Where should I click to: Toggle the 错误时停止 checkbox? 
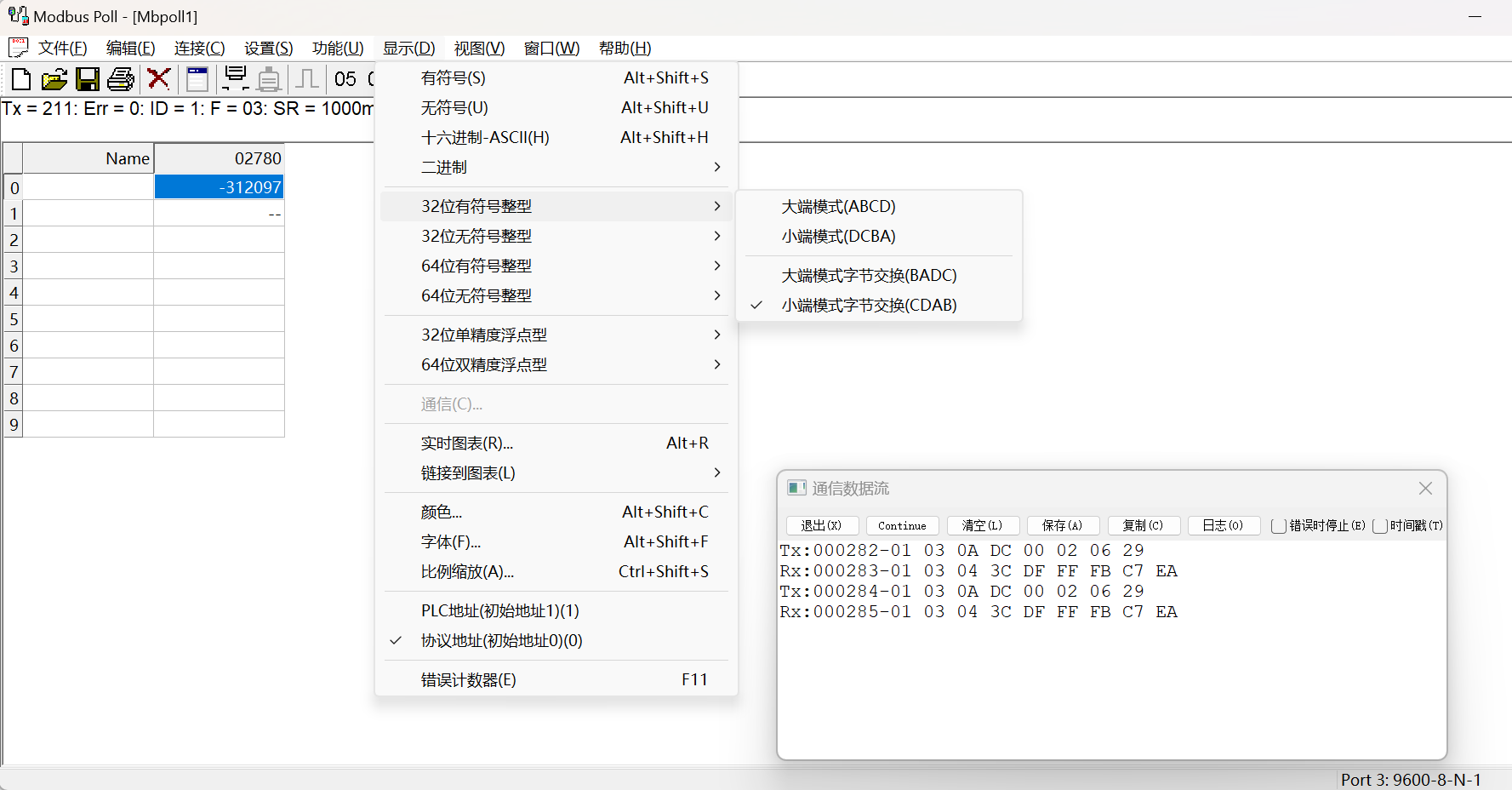coord(1278,526)
